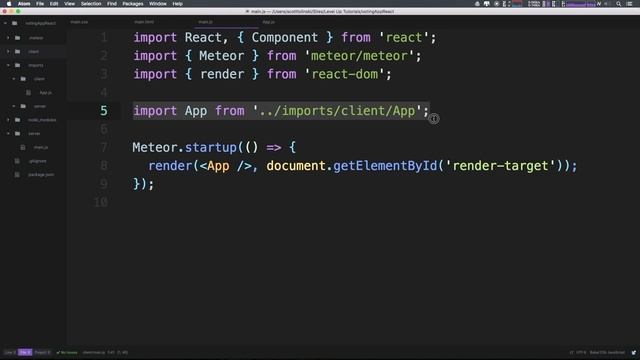This screenshot has height=360, width=640.
Task: Click the .gitignore file icon
Action: (17, 161)
